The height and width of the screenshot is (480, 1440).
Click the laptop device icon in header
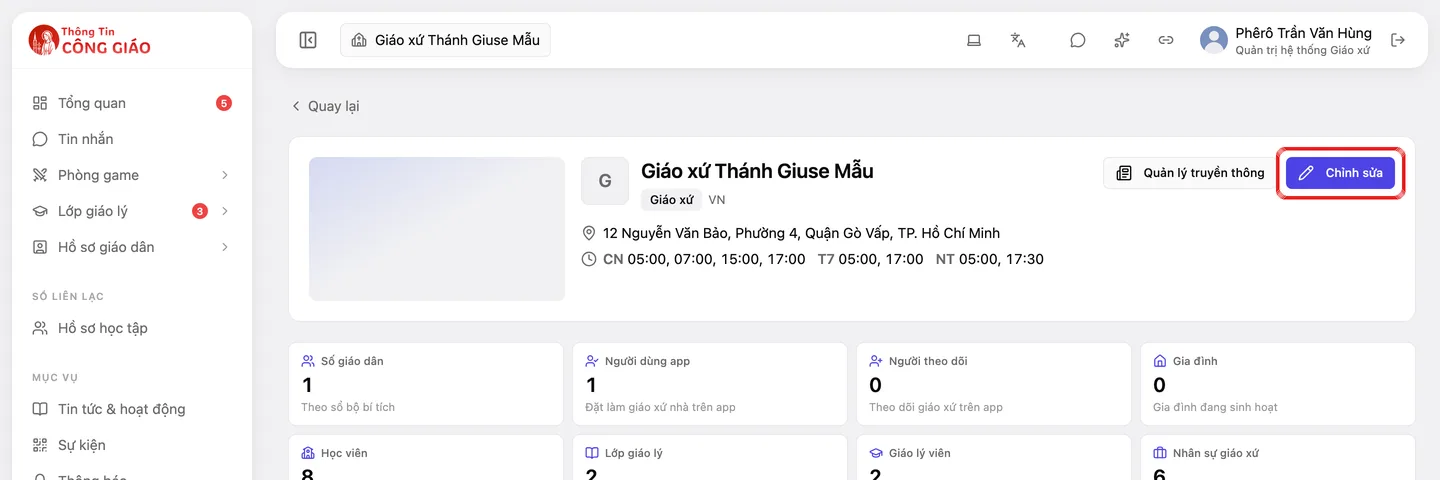(x=973, y=40)
